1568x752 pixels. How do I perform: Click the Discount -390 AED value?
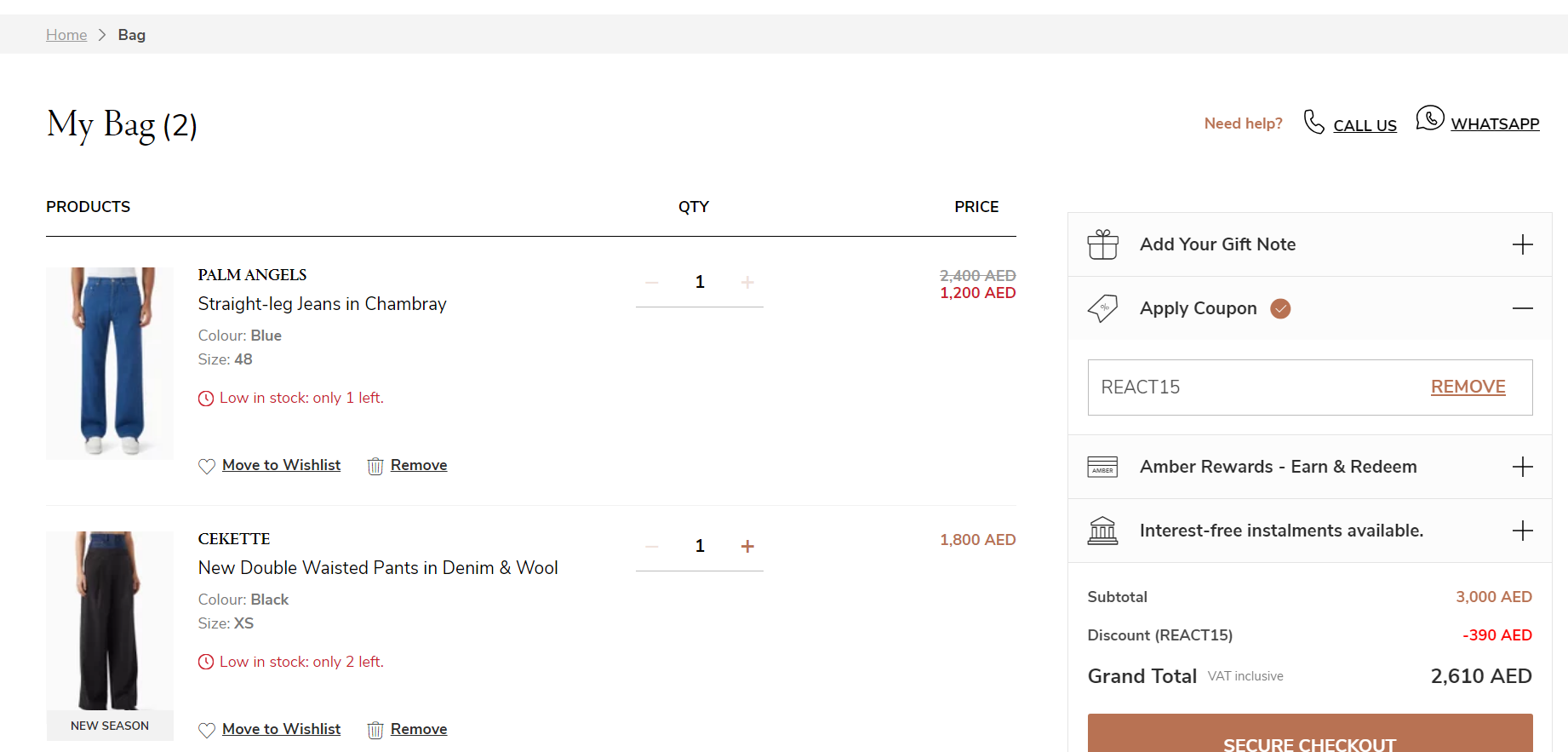(x=1497, y=635)
